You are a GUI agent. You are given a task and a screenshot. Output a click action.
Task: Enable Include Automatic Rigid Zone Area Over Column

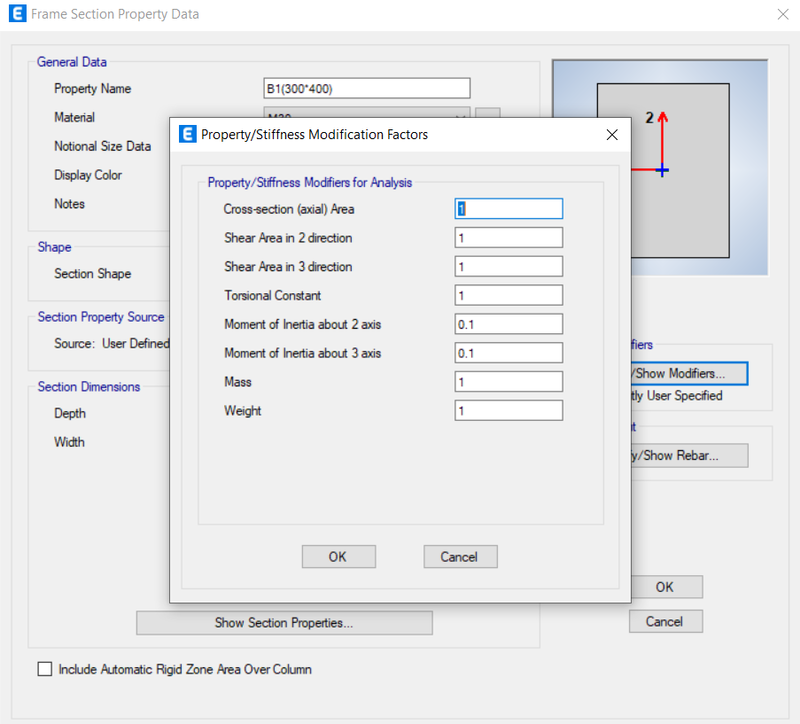point(45,669)
